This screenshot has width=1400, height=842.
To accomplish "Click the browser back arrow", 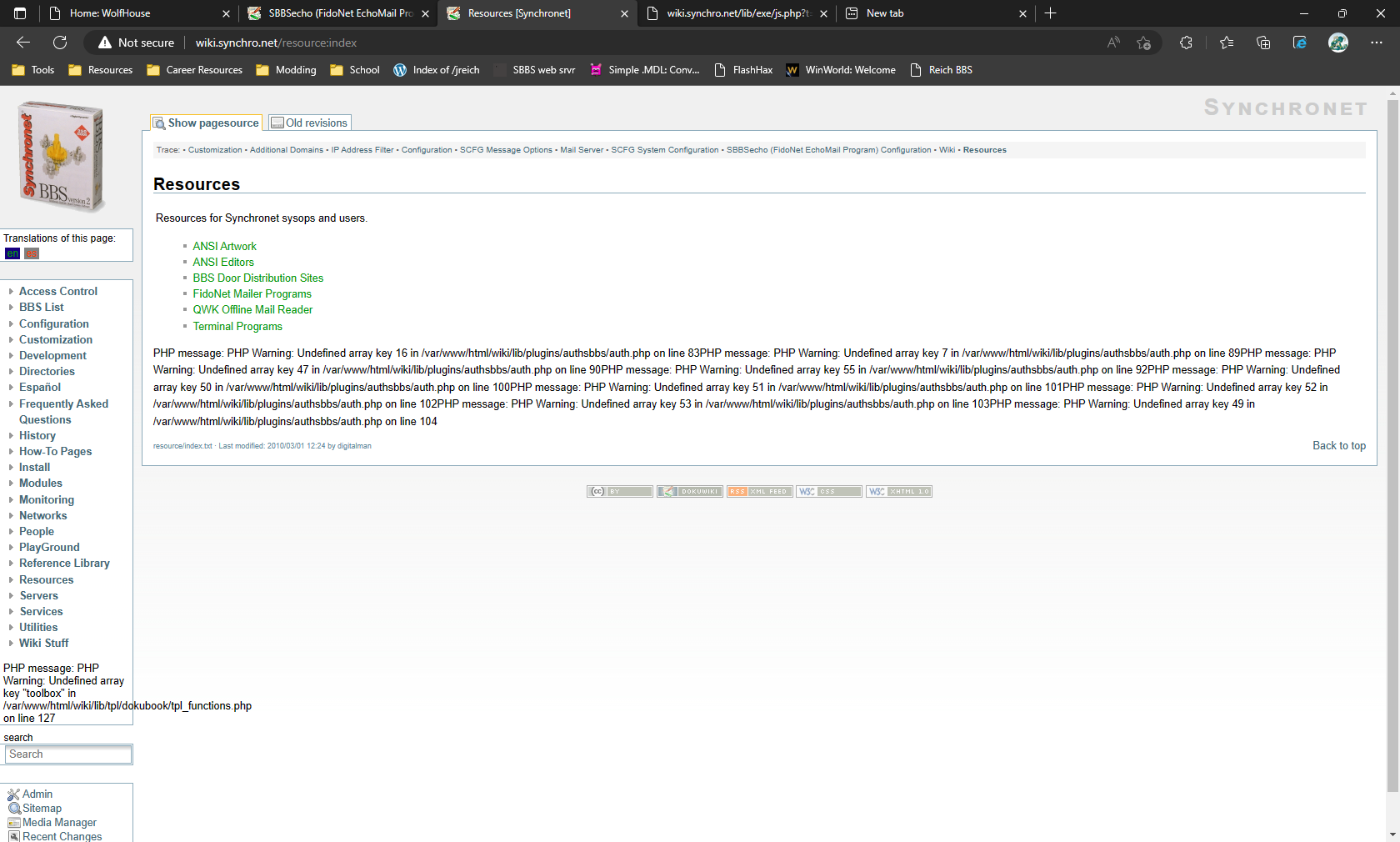I will 23,43.
